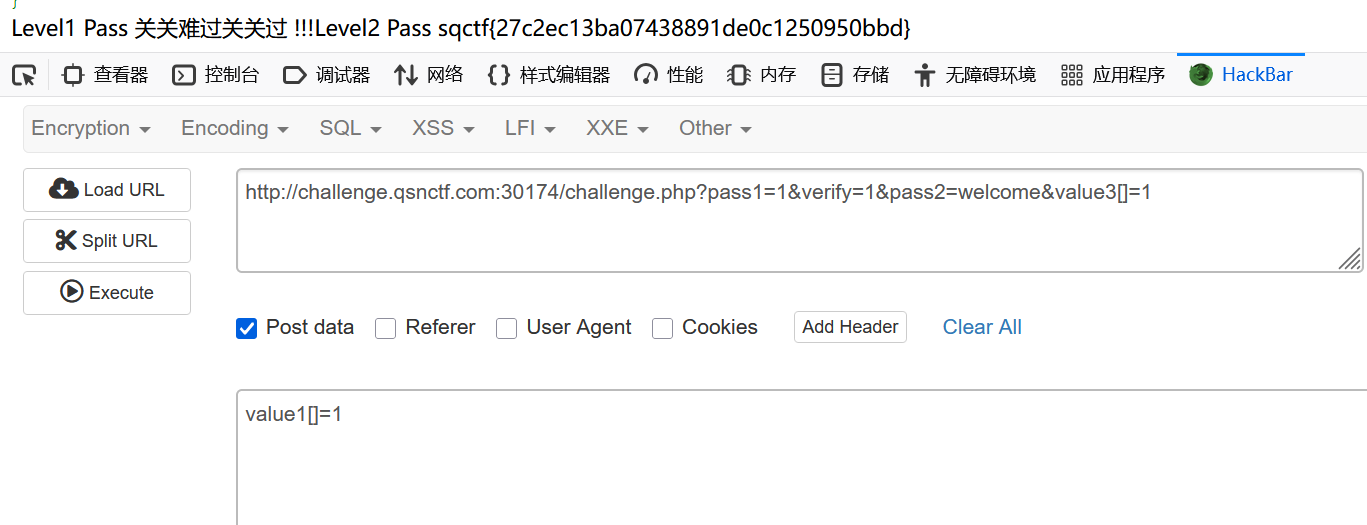Viewport: 1367px width, 525px height.
Task: Uncheck the Post data checkbox
Action: [x=247, y=328]
